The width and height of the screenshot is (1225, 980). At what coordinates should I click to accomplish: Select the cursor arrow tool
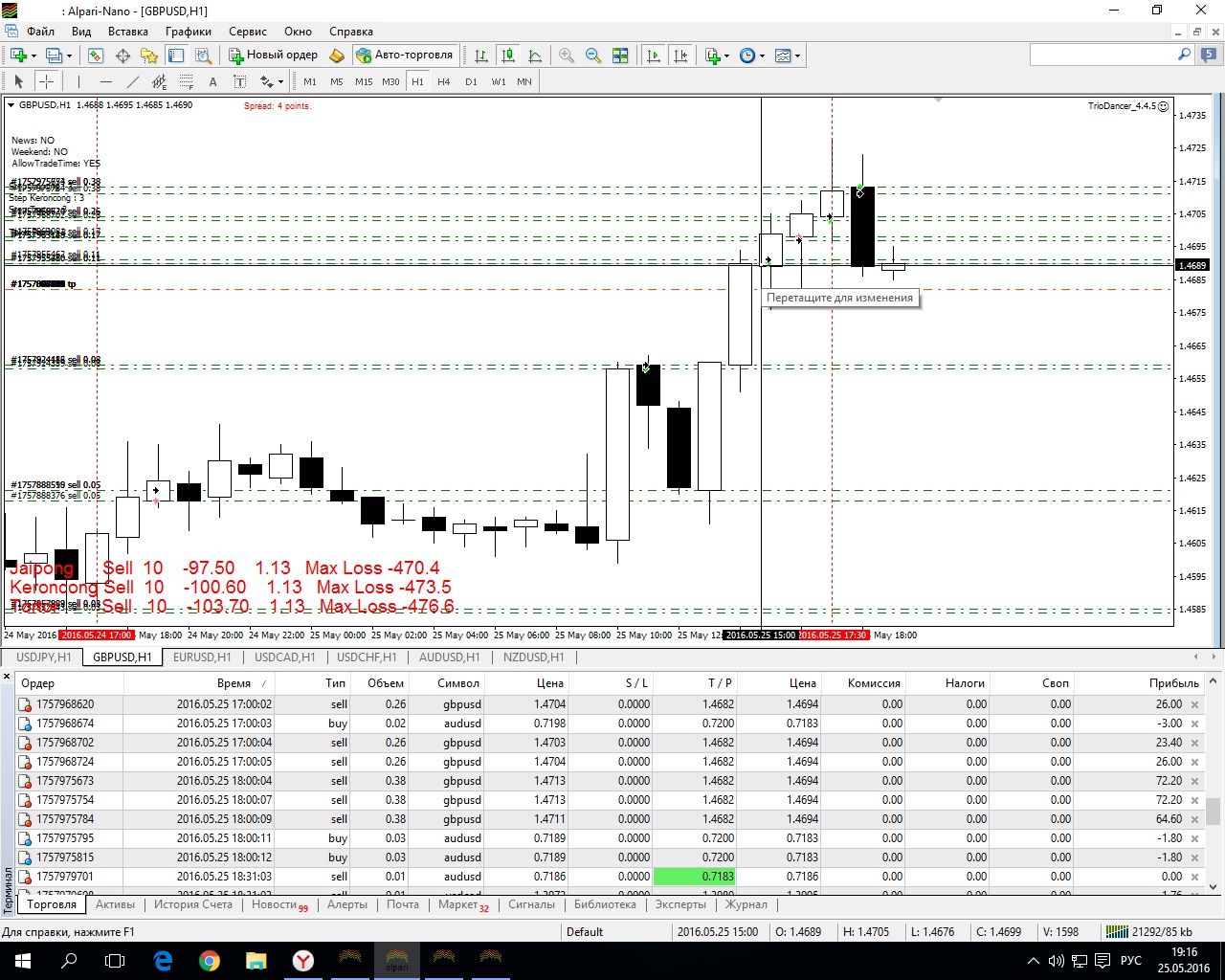18,81
